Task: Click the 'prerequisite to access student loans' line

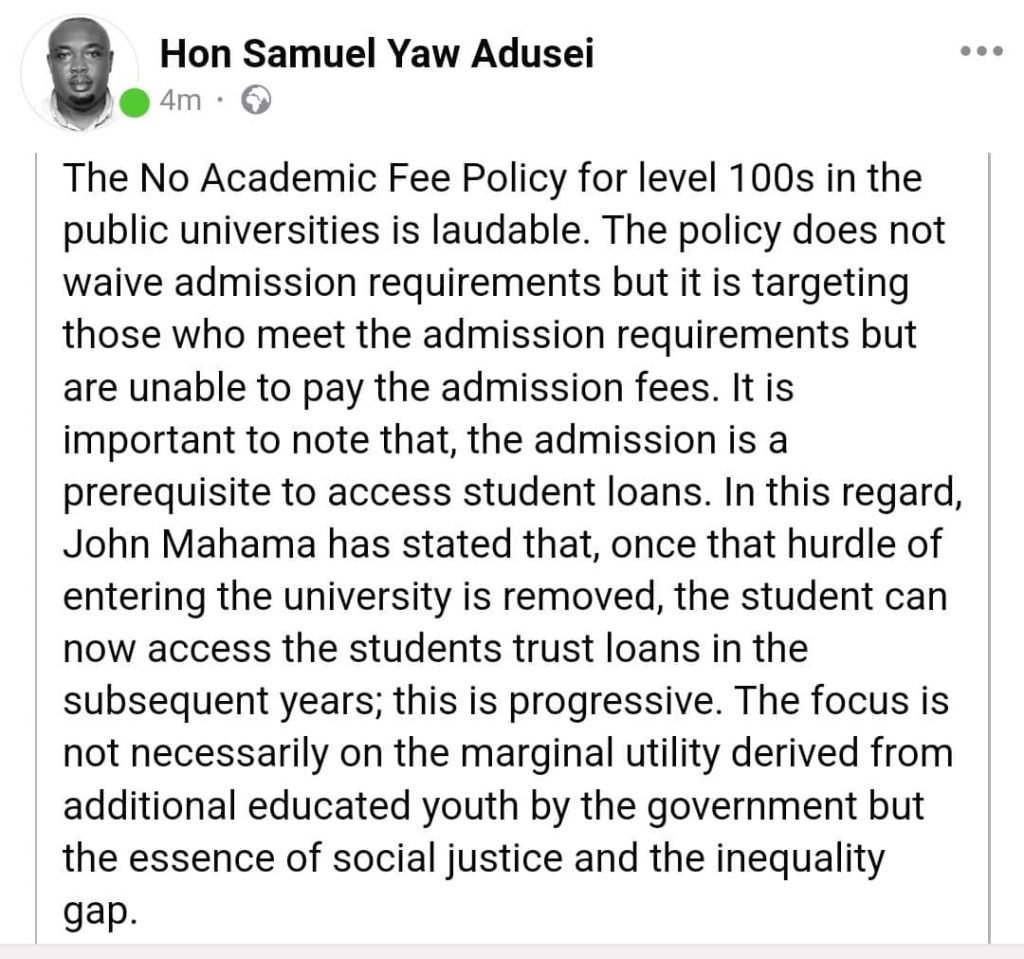Action: click(387, 493)
